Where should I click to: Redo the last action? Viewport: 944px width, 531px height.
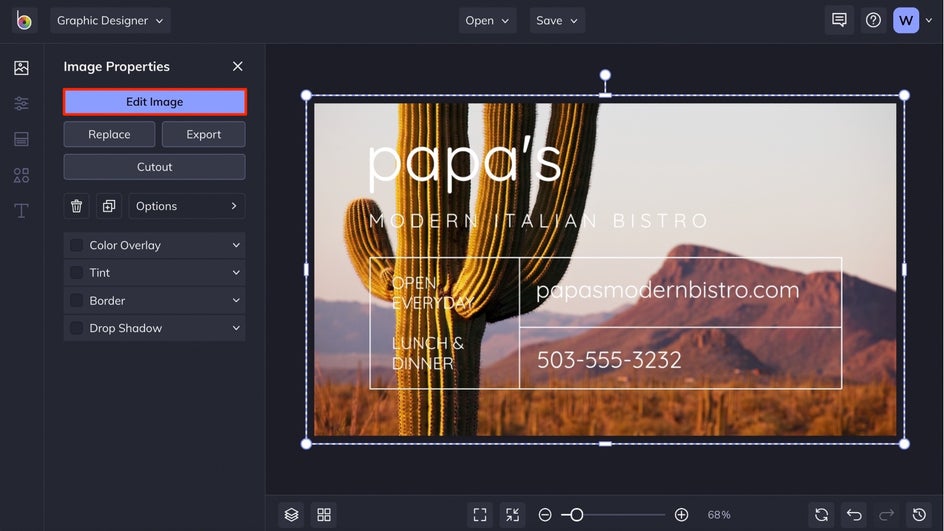(886, 515)
